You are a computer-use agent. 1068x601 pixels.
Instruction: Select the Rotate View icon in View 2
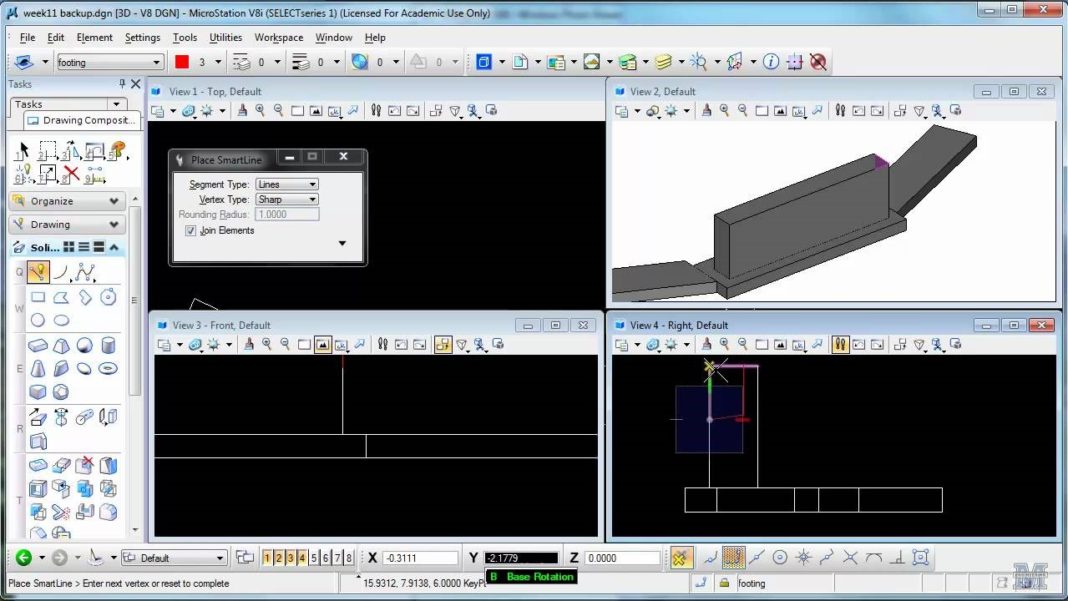click(797, 112)
